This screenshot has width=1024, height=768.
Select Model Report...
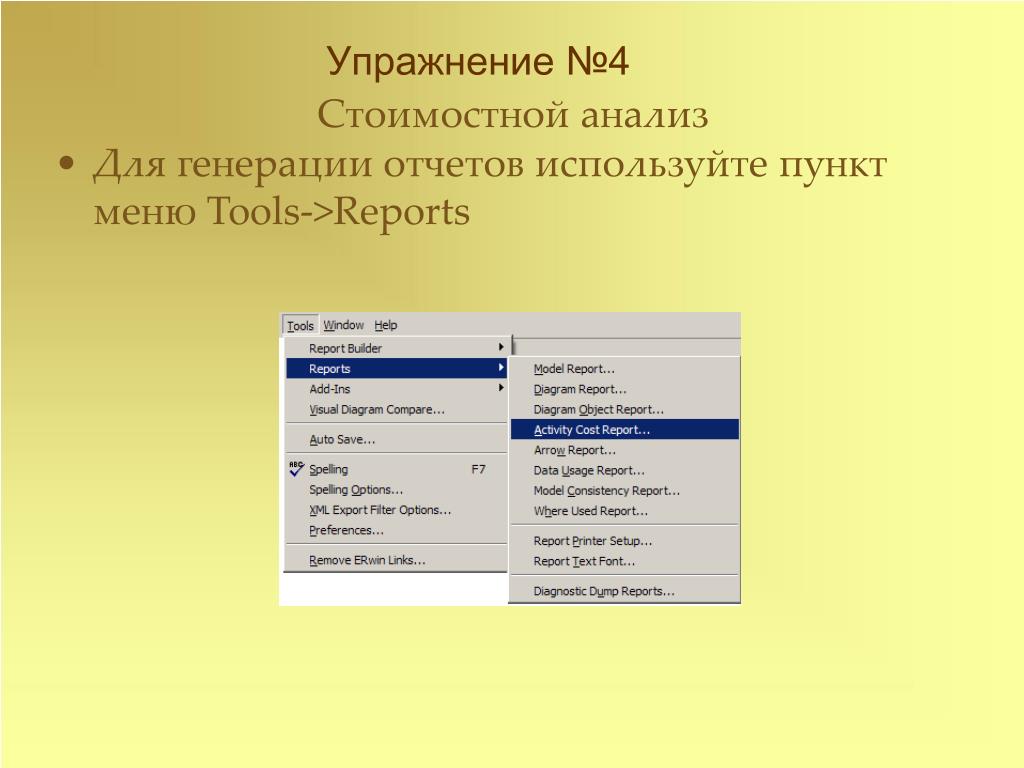coord(625,368)
